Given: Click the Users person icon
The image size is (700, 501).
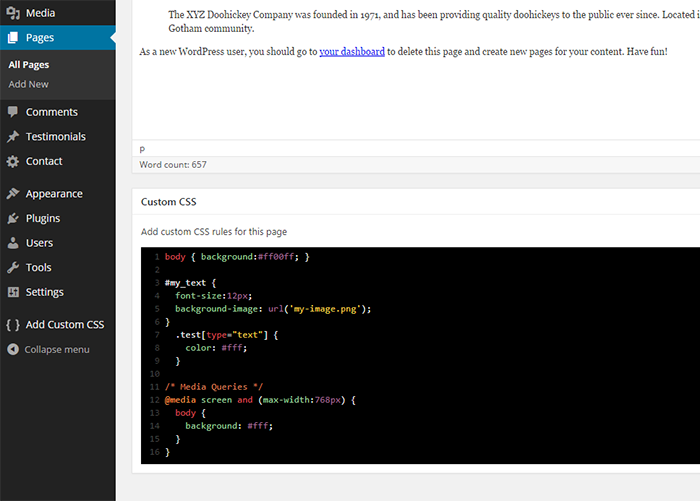Looking at the screenshot, I should pos(13,243).
